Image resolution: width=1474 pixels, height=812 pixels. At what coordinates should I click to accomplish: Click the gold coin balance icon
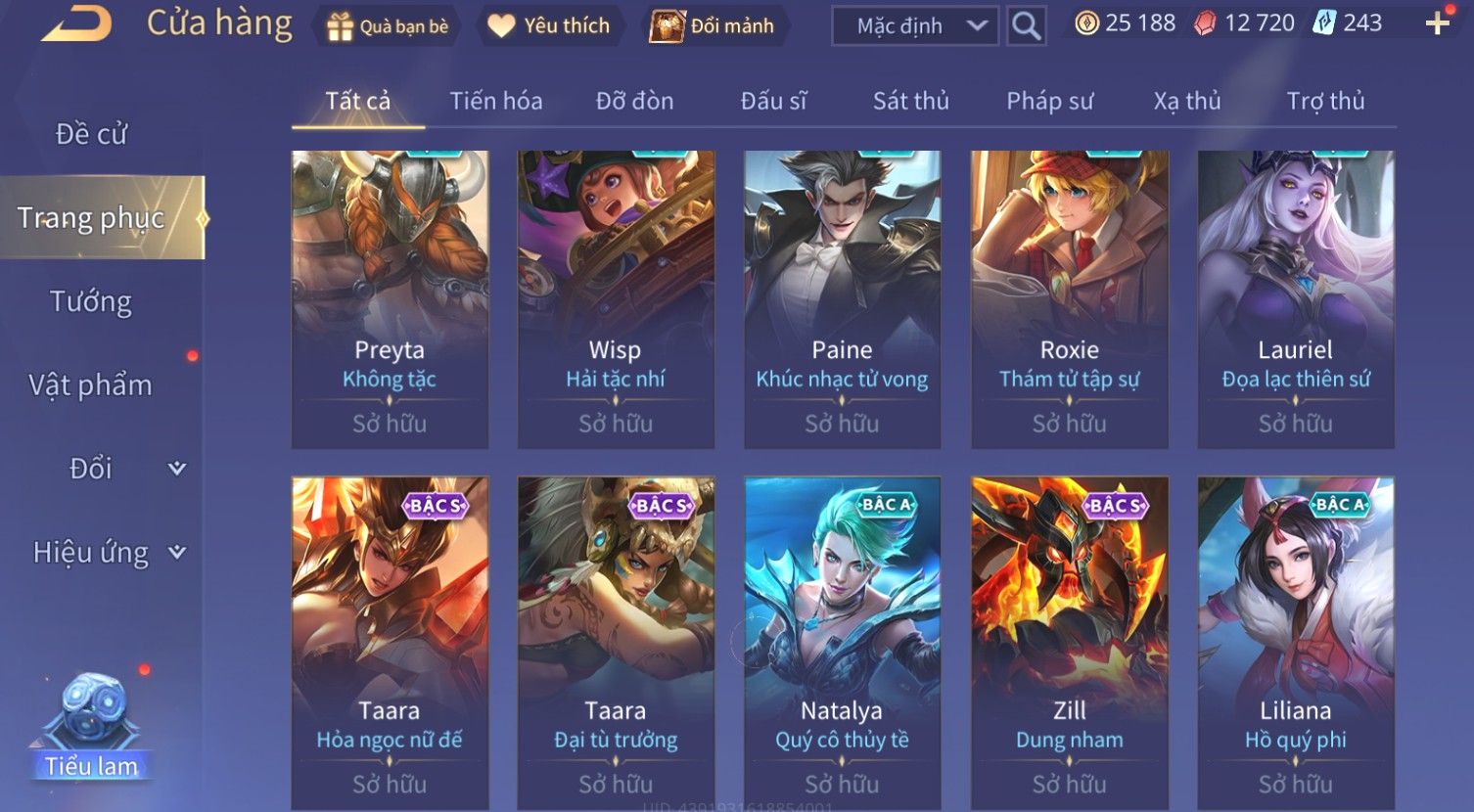pos(1086,23)
